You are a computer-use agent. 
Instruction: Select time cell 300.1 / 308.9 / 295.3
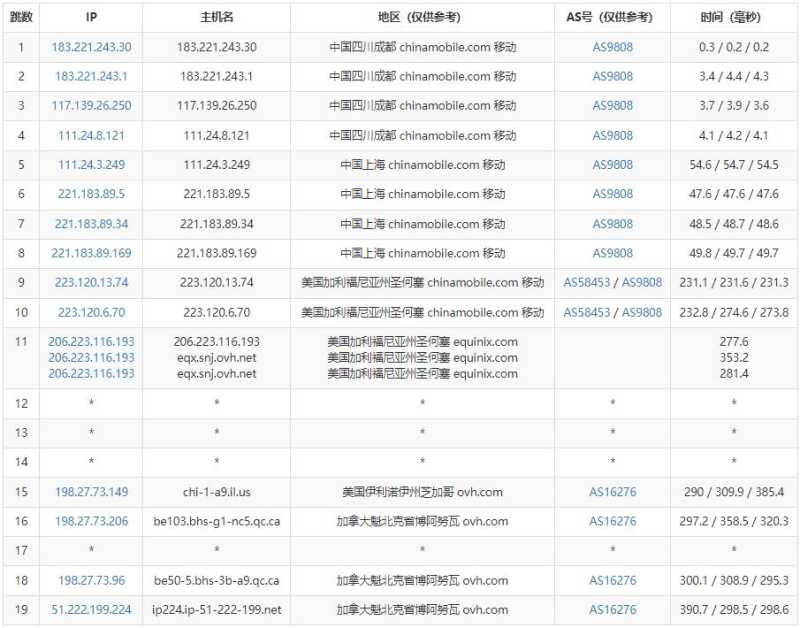pos(734,581)
